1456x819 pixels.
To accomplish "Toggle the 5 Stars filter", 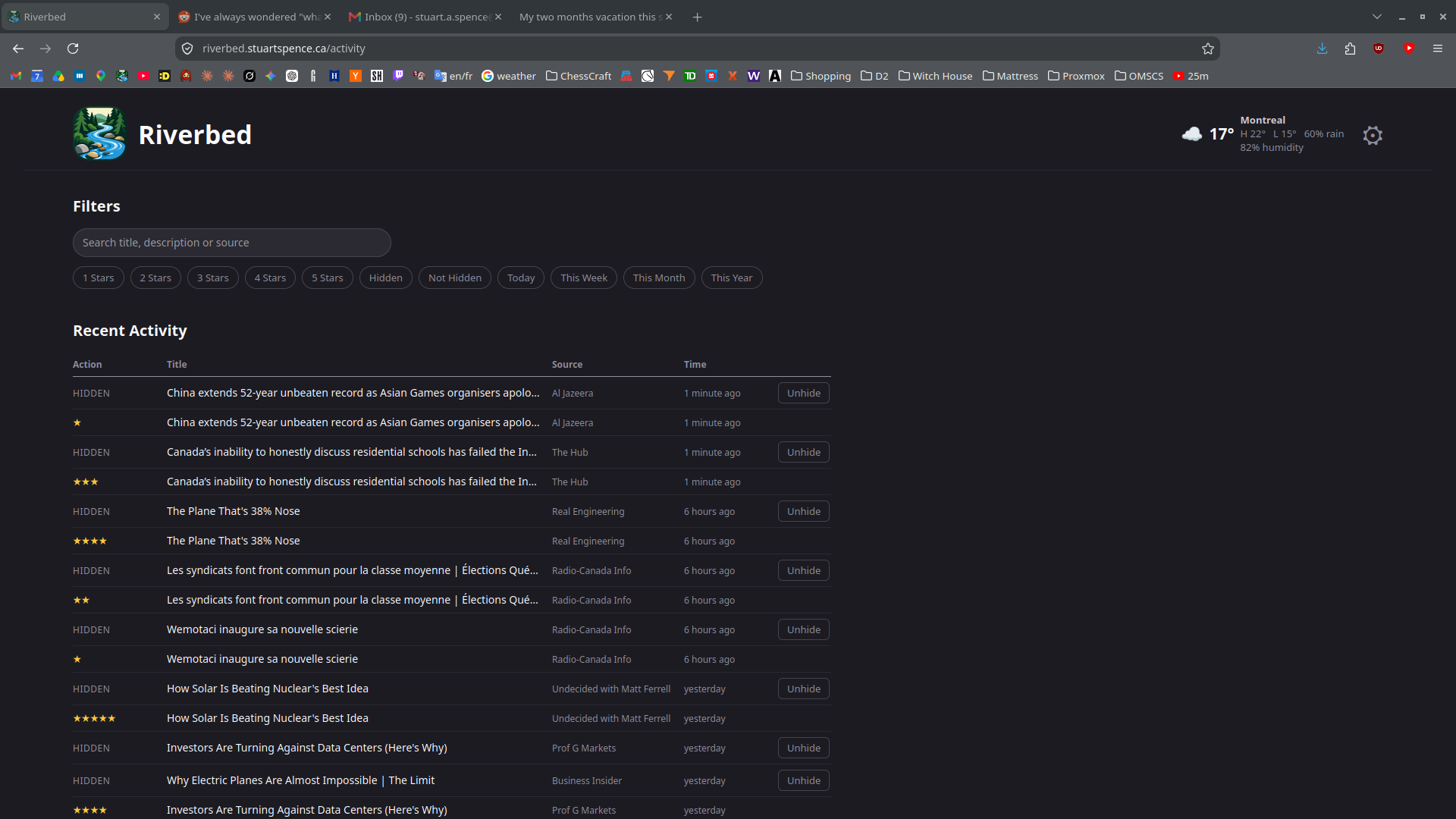I will 328,278.
